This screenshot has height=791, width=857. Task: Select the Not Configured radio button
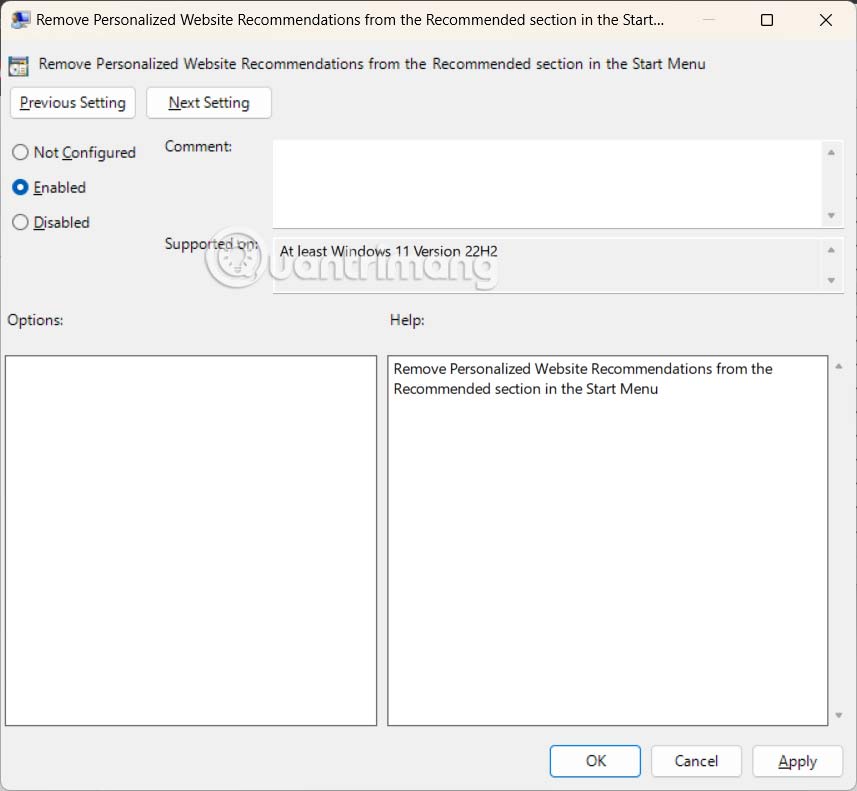click(19, 152)
